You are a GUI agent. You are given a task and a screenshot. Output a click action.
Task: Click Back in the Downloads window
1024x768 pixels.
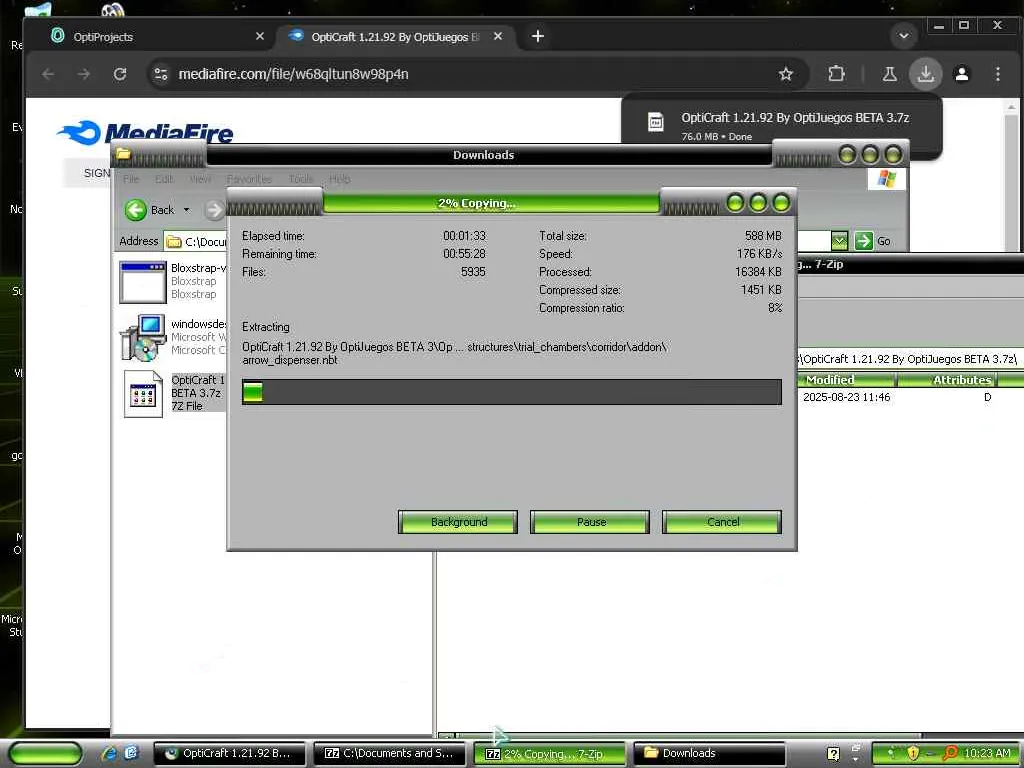coord(149,210)
